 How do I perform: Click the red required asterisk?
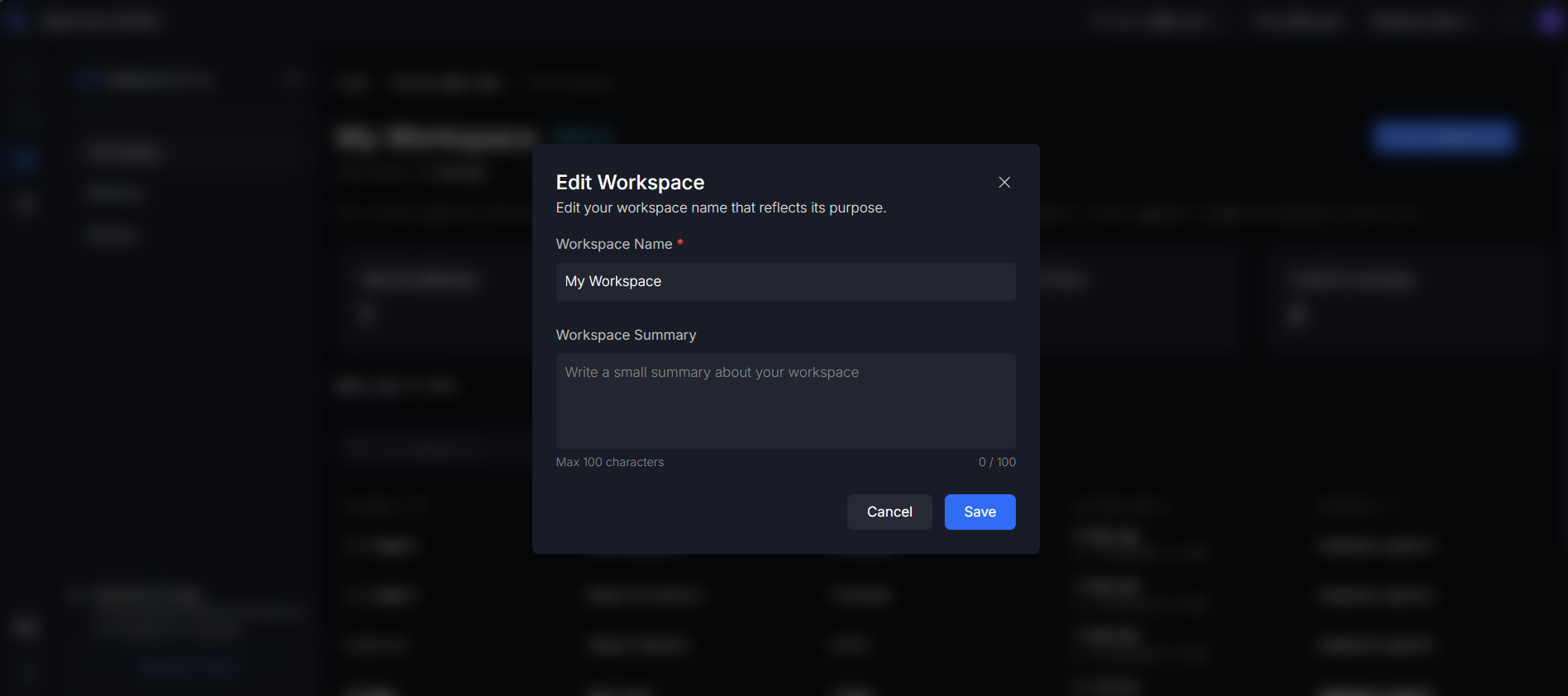coord(680,243)
